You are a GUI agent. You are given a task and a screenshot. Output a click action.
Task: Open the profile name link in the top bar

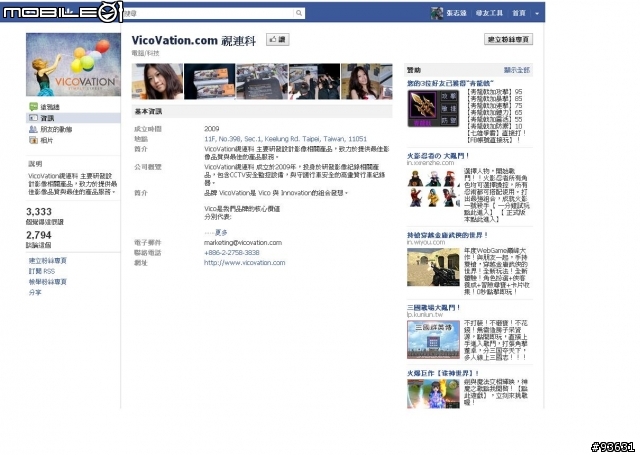pos(456,13)
